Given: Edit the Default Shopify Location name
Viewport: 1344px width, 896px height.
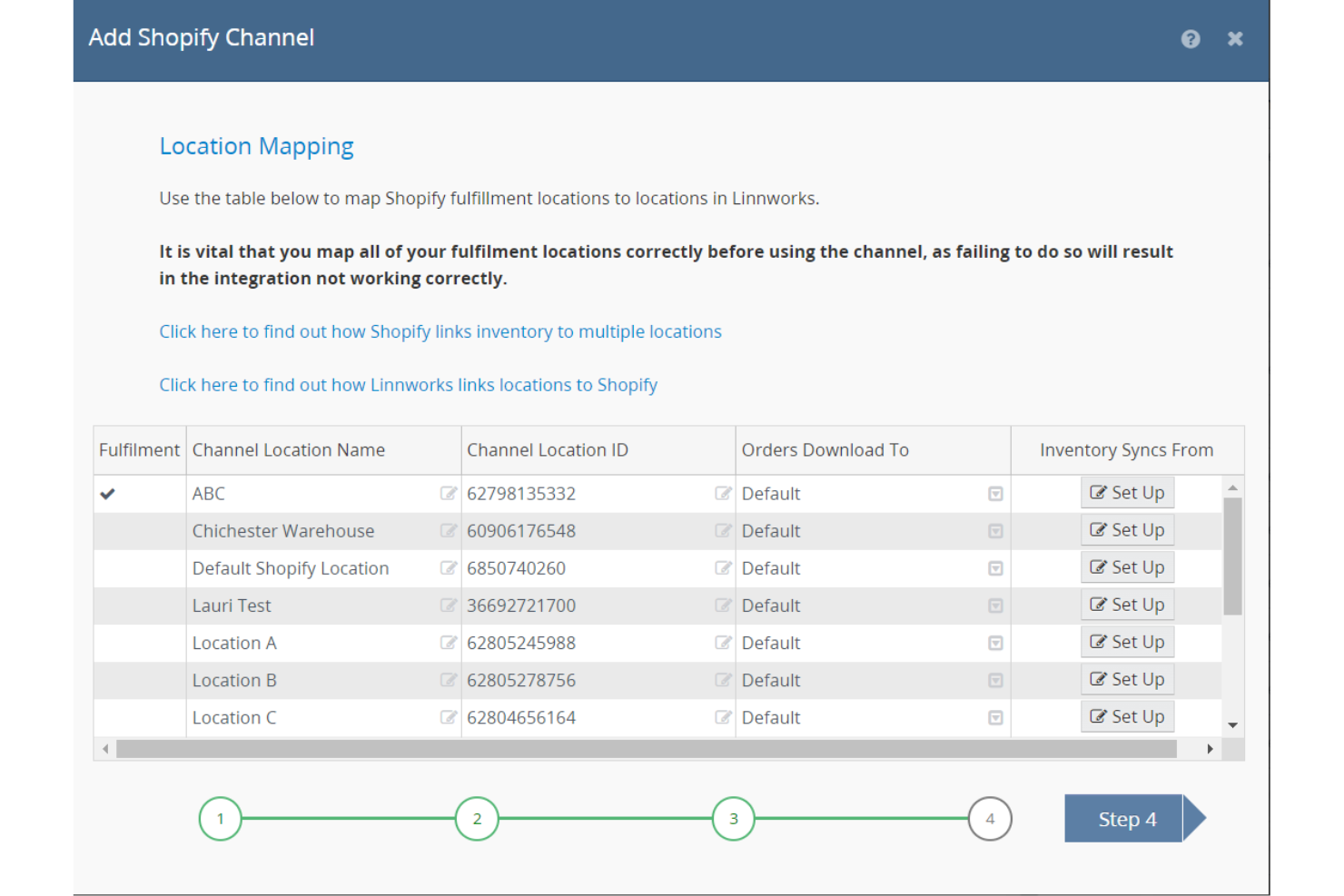Looking at the screenshot, I should [x=449, y=567].
